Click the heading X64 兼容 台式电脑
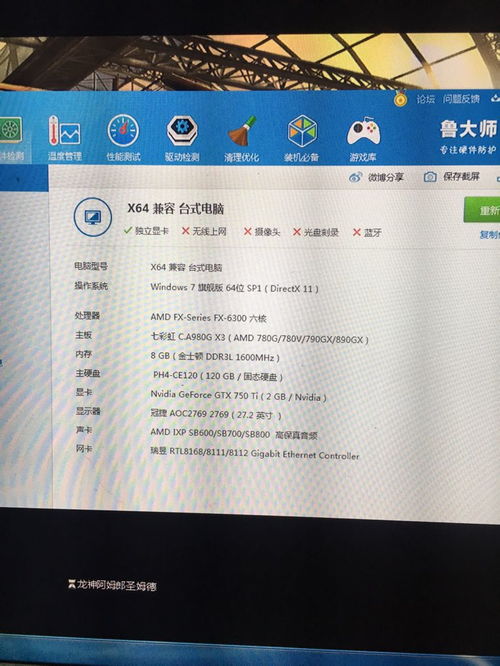The width and height of the screenshot is (500, 666). 175,209
